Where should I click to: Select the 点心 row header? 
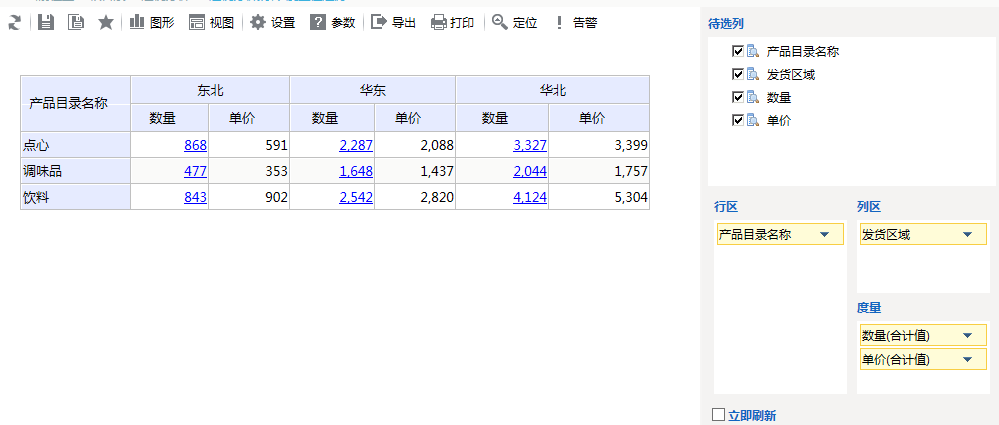pos(76,145)
